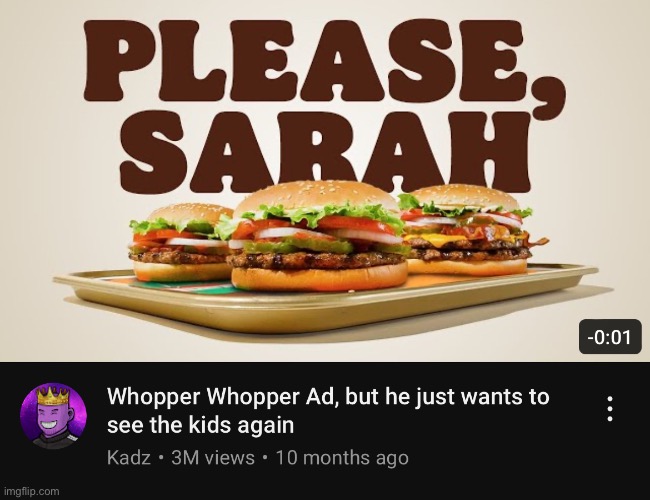Click the sesame bun of center burger
The image size is (650, 500).
click(317, 195)
